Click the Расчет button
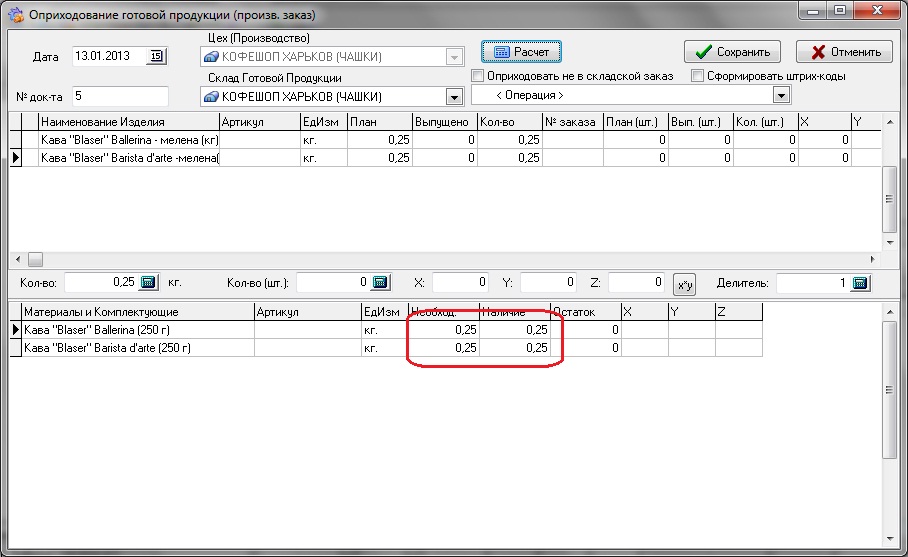 pos(521,51)
